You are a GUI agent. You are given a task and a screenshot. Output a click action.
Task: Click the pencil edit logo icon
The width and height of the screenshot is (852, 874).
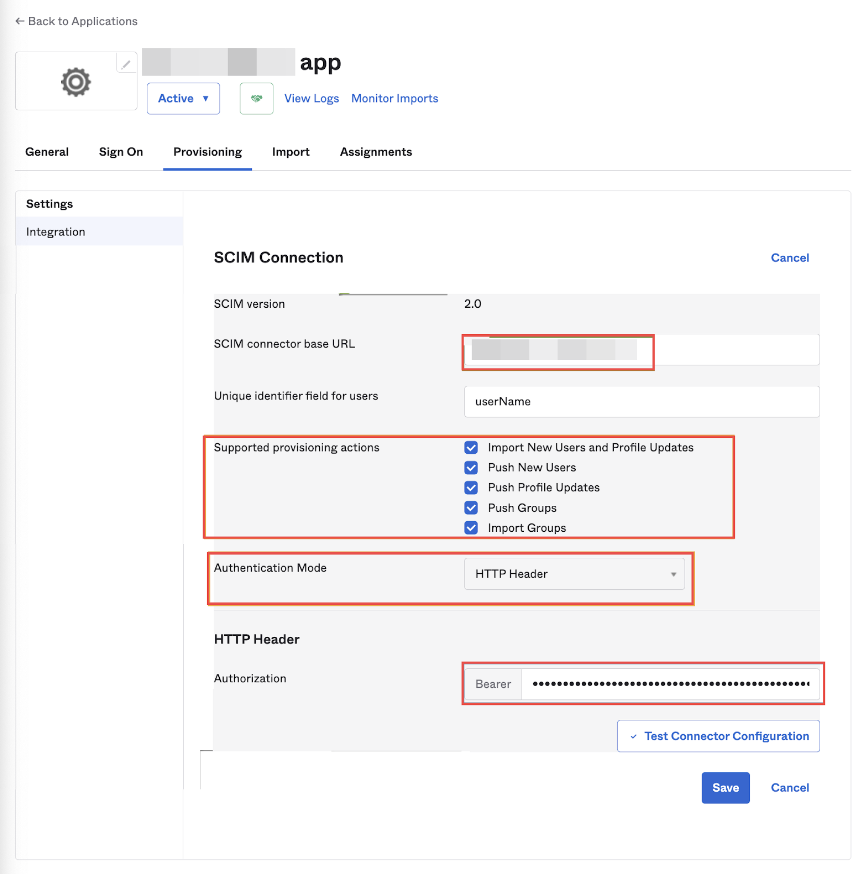(126, 64)
